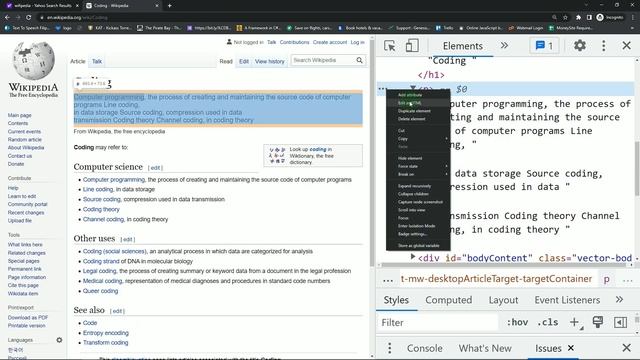Toggle the rendering emulations paintbrush icon
640x360 pixels.
tap(598, 322)
